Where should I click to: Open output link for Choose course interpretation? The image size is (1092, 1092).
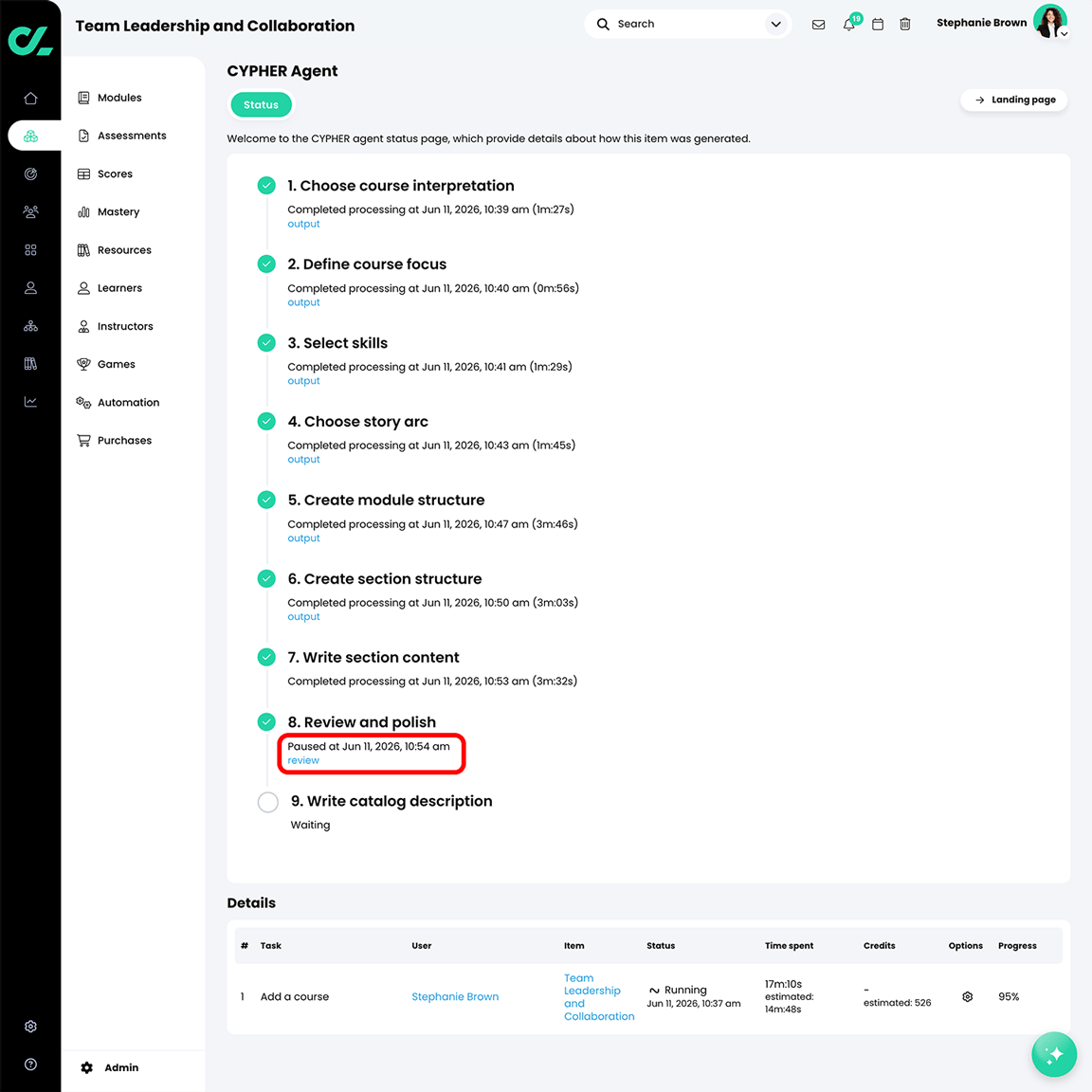click(303, 224)
